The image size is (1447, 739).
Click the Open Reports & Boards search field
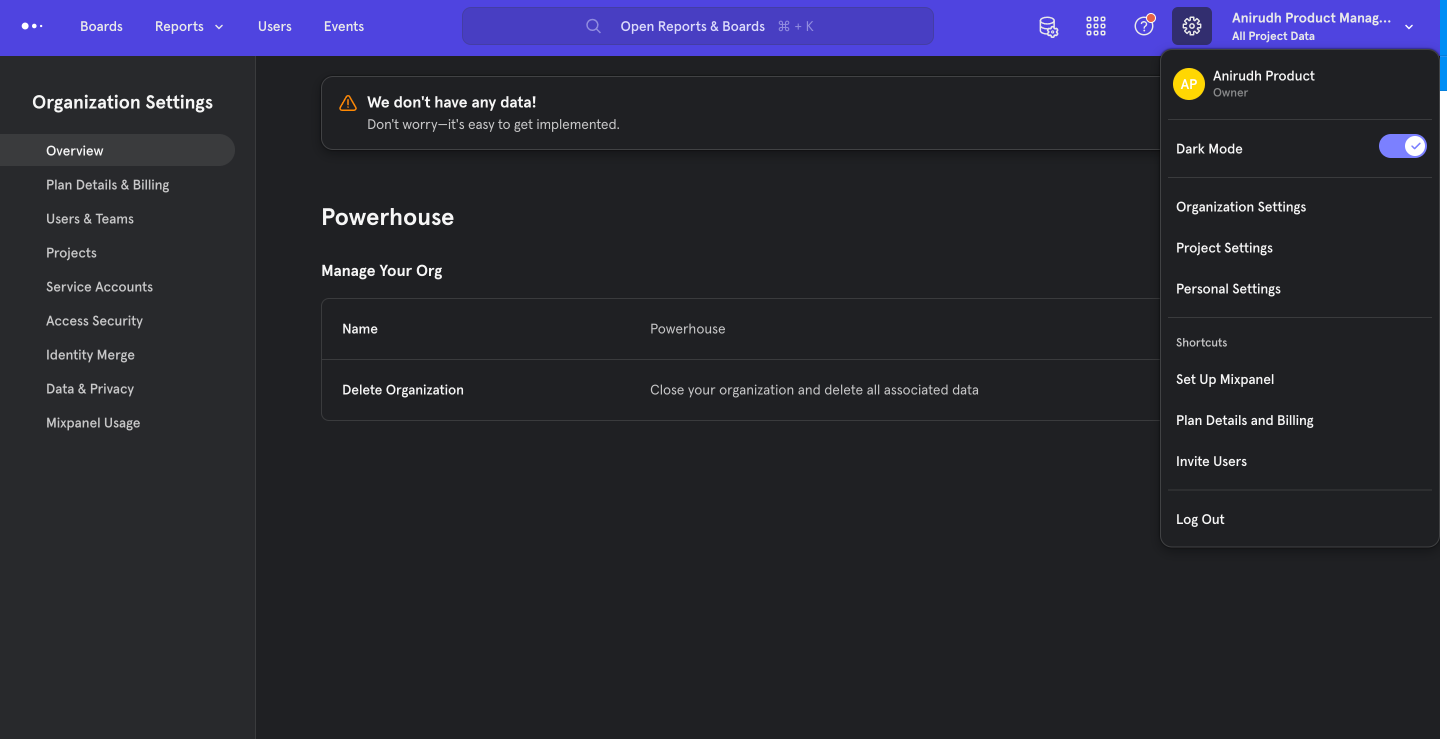point(698,26)
